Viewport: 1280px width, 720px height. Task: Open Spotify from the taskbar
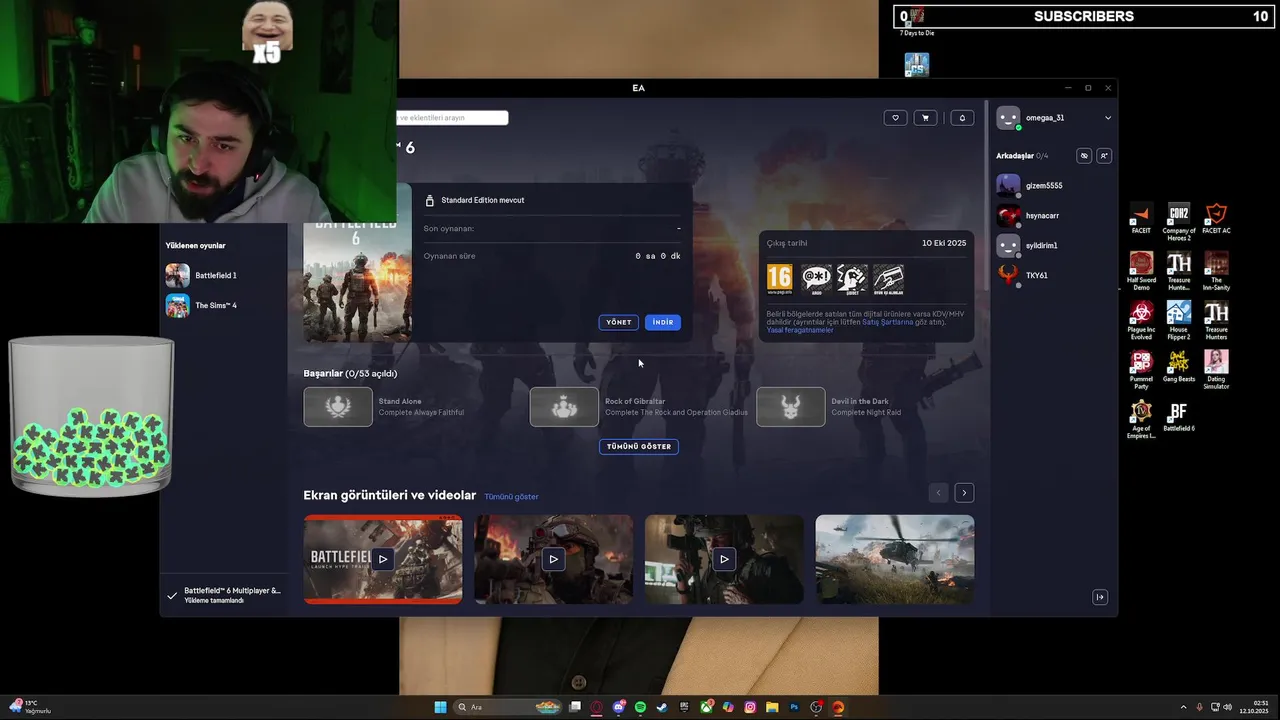(640, 707)
